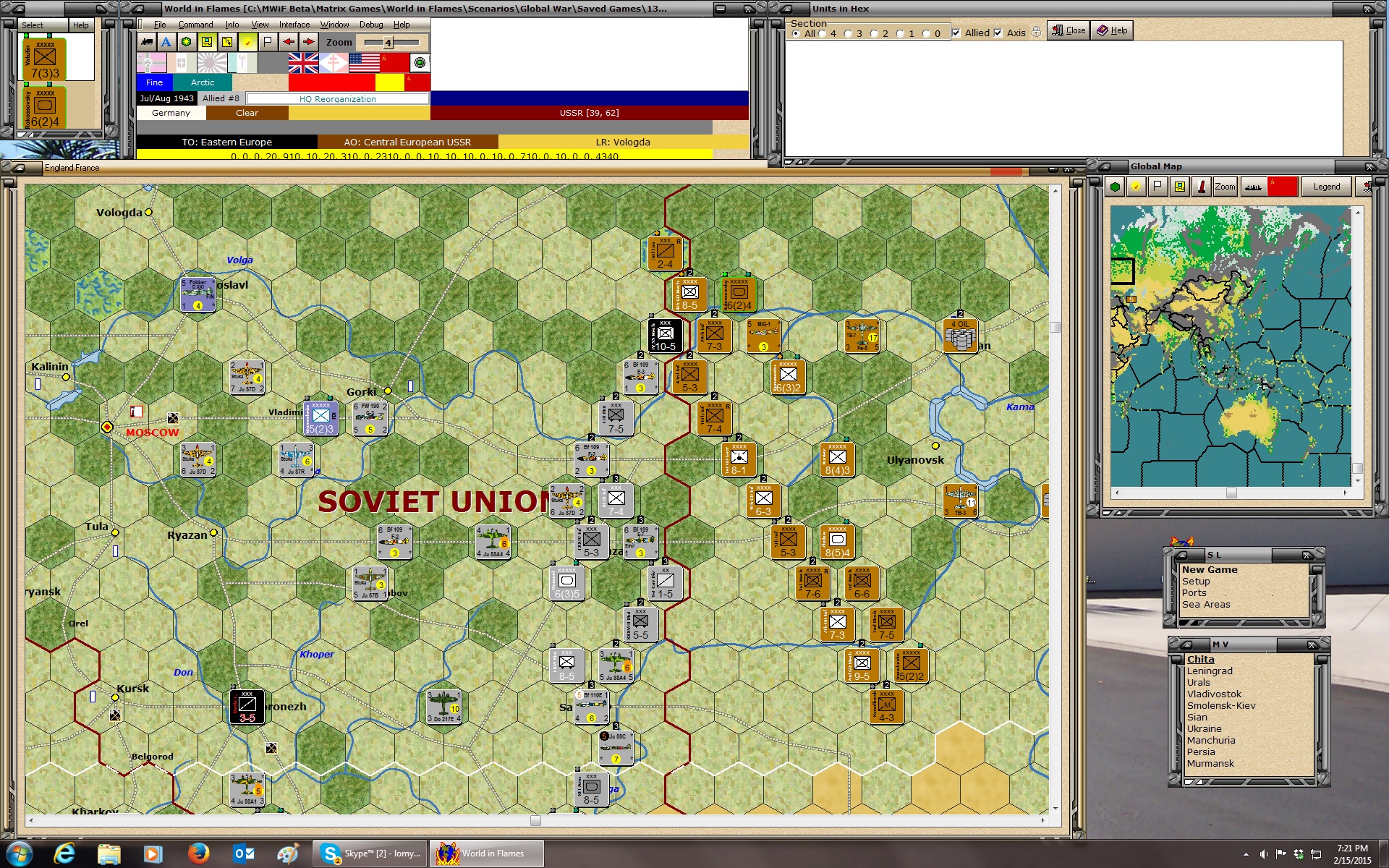Select the Japanese rising sun flag icon

point(212,63)
